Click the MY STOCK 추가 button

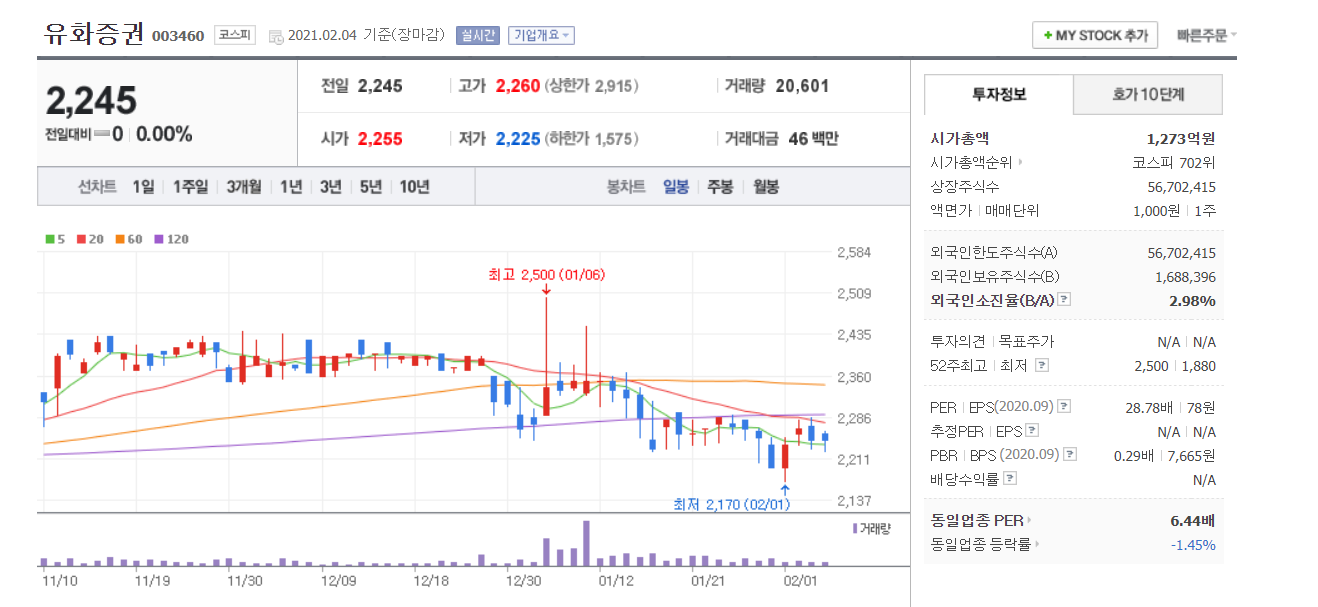1095,35
